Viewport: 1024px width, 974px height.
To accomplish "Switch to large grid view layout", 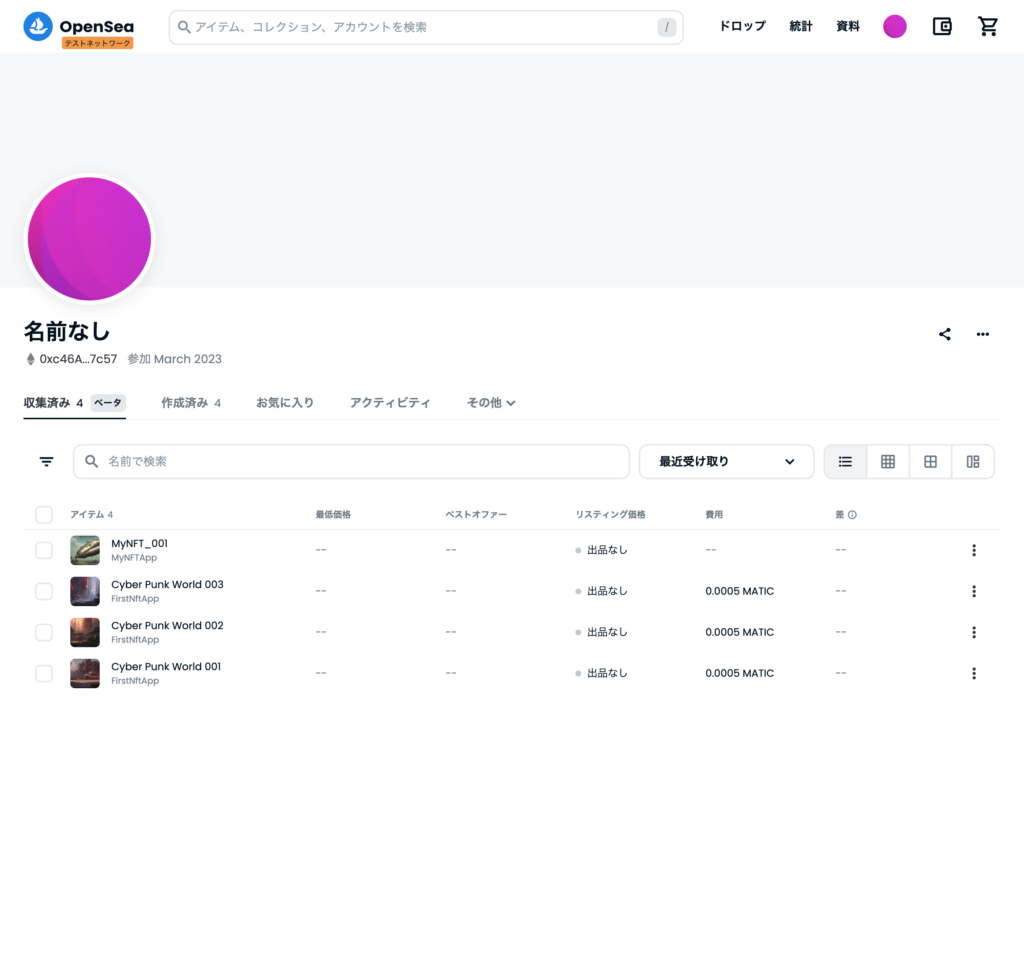I will coord(930,462).
